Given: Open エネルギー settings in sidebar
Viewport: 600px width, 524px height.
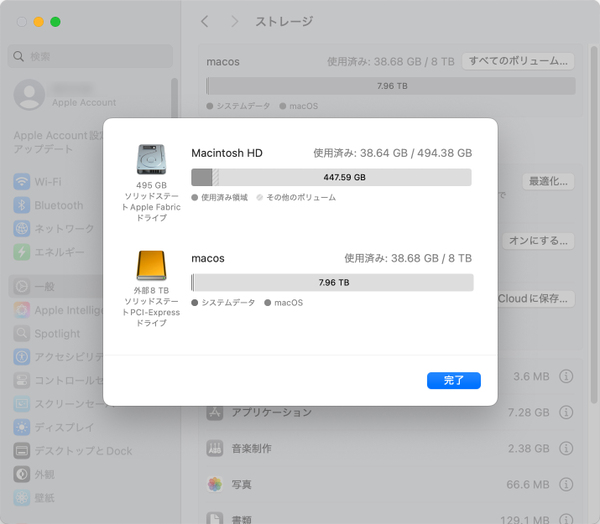Looking at the screenshot, I should (54, 252).
